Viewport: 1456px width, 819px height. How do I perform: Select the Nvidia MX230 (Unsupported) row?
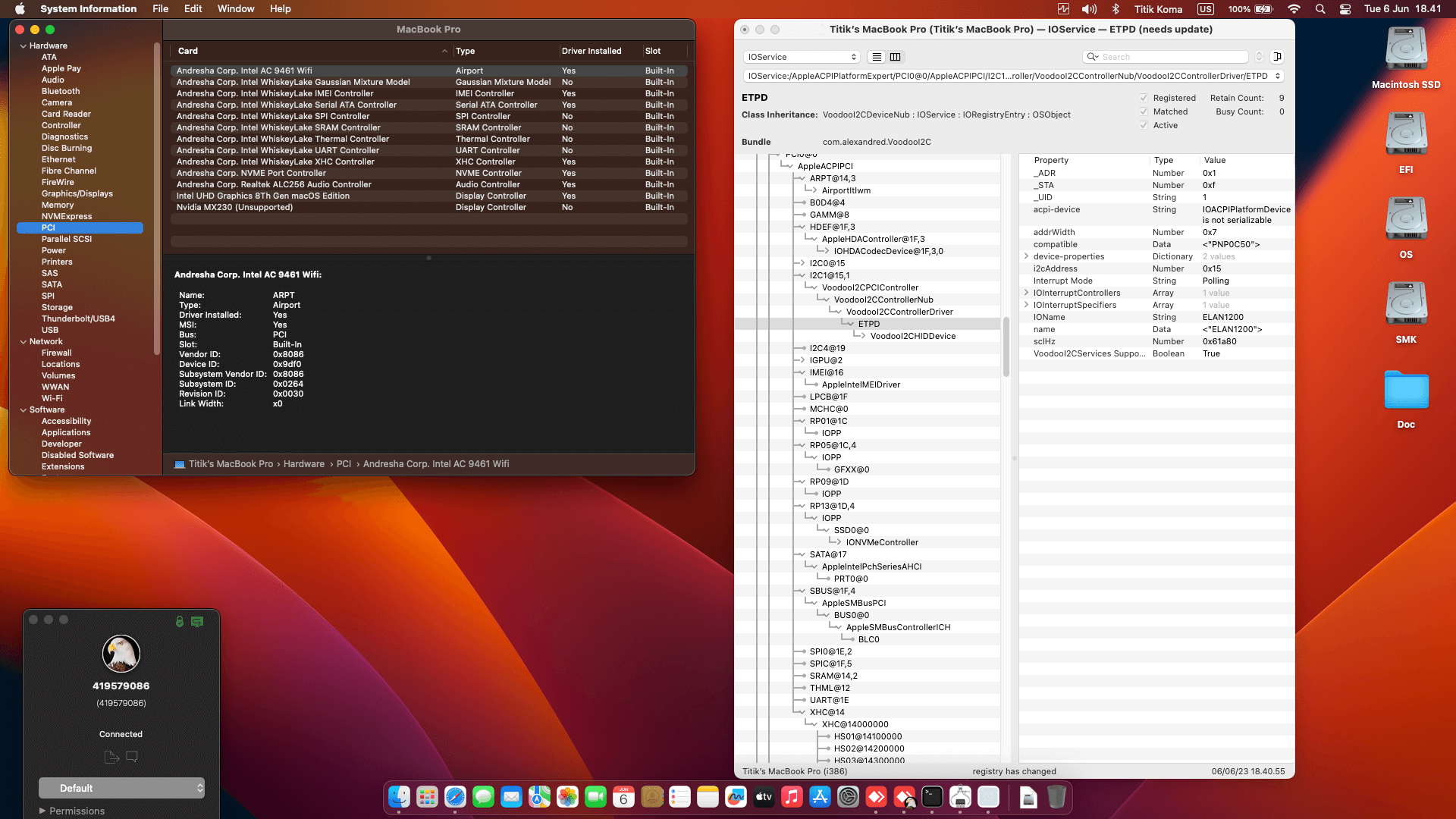(x=429, y=207)
